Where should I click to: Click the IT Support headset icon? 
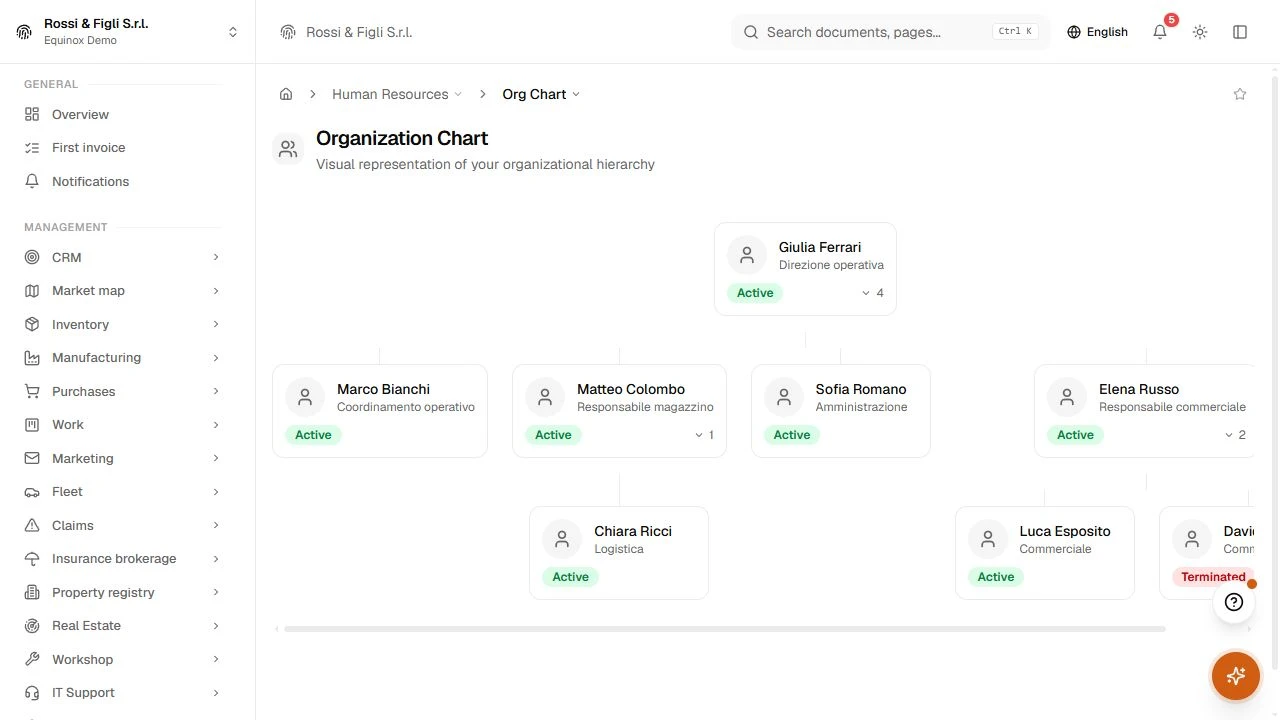(x=32, y=693)
